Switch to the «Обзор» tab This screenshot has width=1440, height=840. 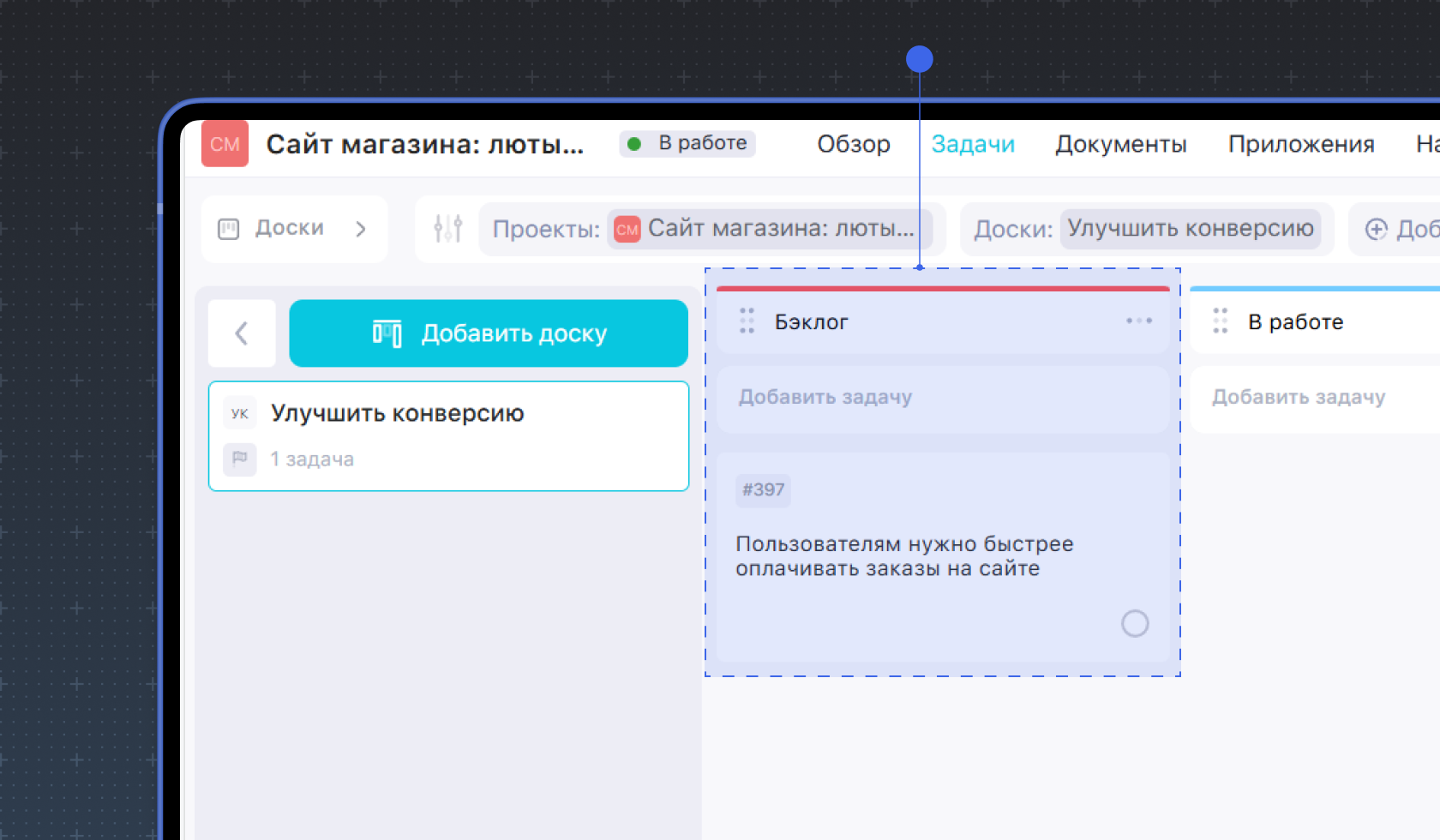click(853, 144)
